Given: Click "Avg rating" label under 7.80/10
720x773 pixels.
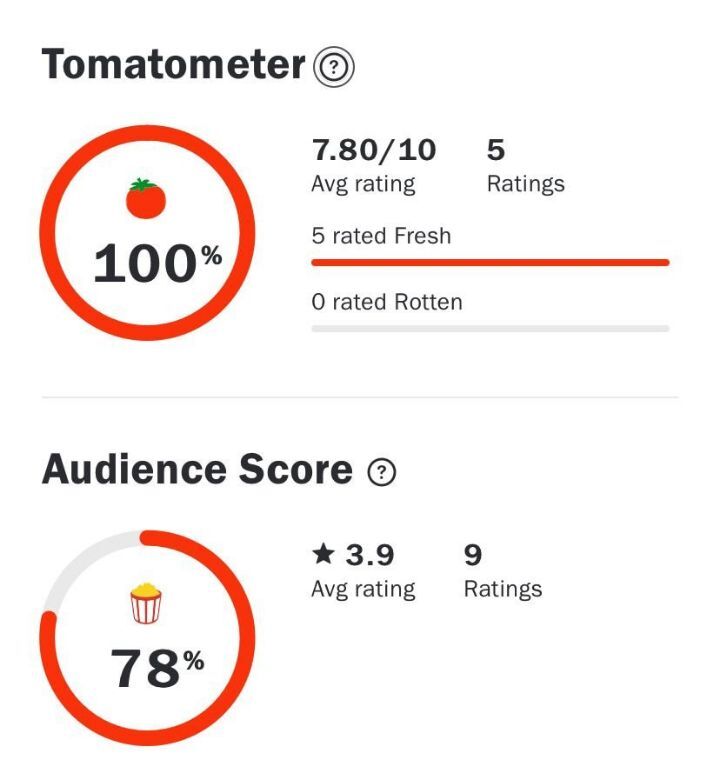Looking at the screenshot, I should tap(363, 184).
